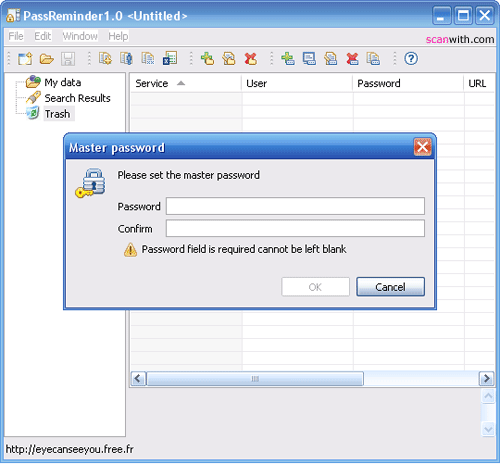
Task: Click the red-X delete entry icon
Action: pyautogui.click(x=352, y=59)
